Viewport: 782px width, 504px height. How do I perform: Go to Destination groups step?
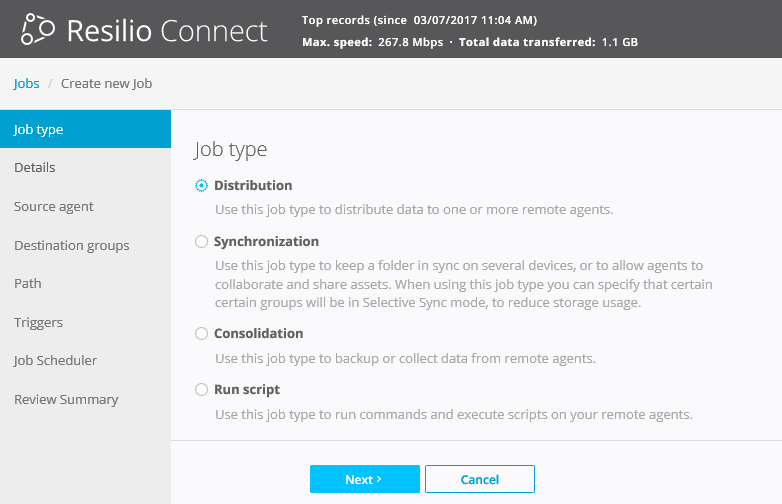pyautogui.click(x=71, y=246)
